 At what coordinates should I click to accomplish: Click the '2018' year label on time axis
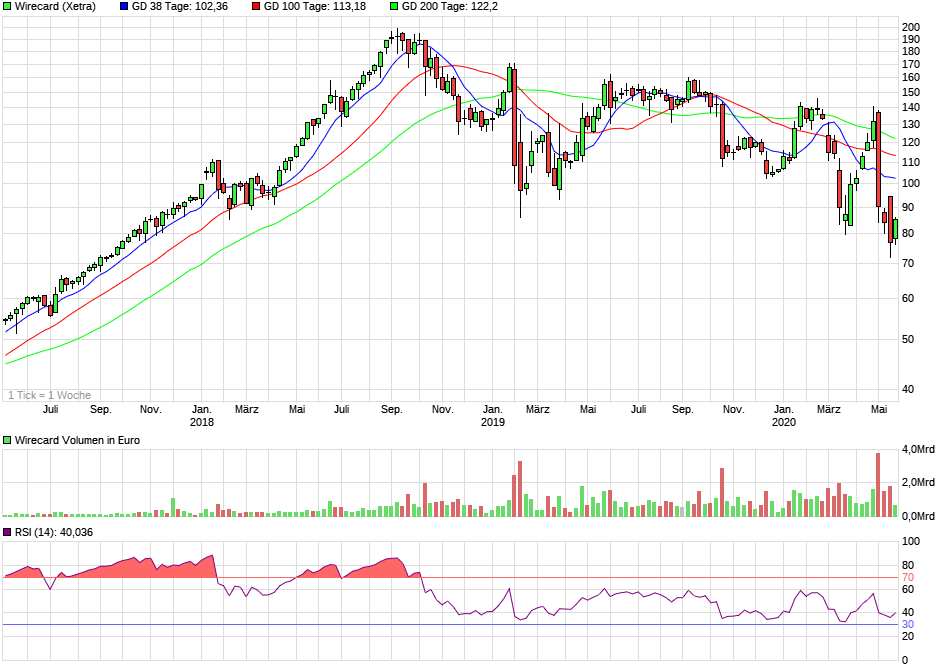click(x=201, y=422)
